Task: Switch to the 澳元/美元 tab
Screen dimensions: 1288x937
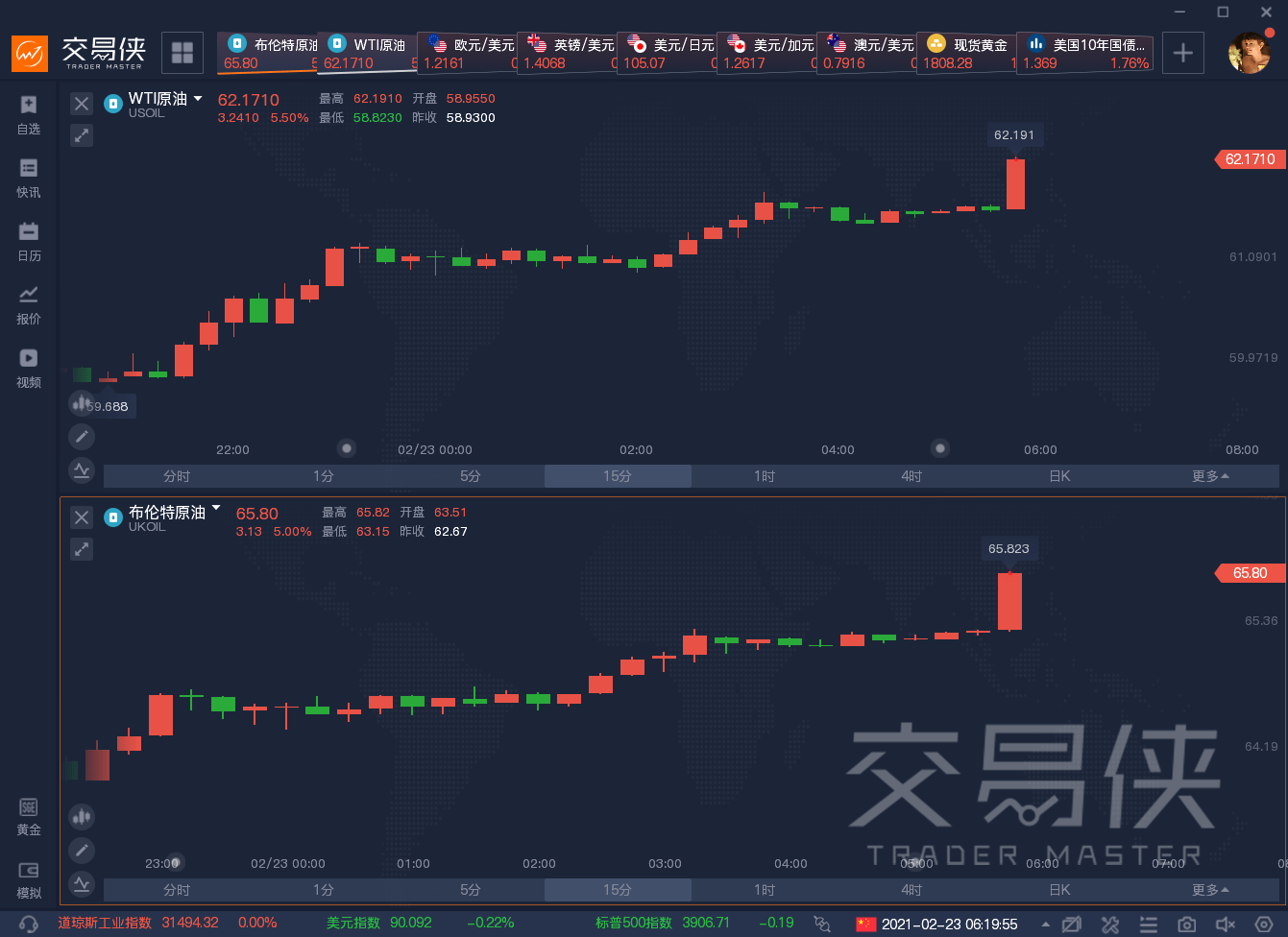Action: (867, 53)
